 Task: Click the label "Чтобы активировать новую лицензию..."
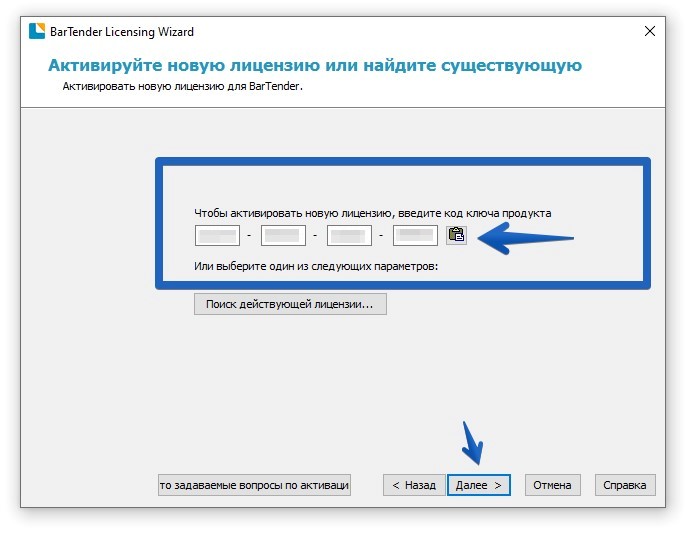[372, 213]
